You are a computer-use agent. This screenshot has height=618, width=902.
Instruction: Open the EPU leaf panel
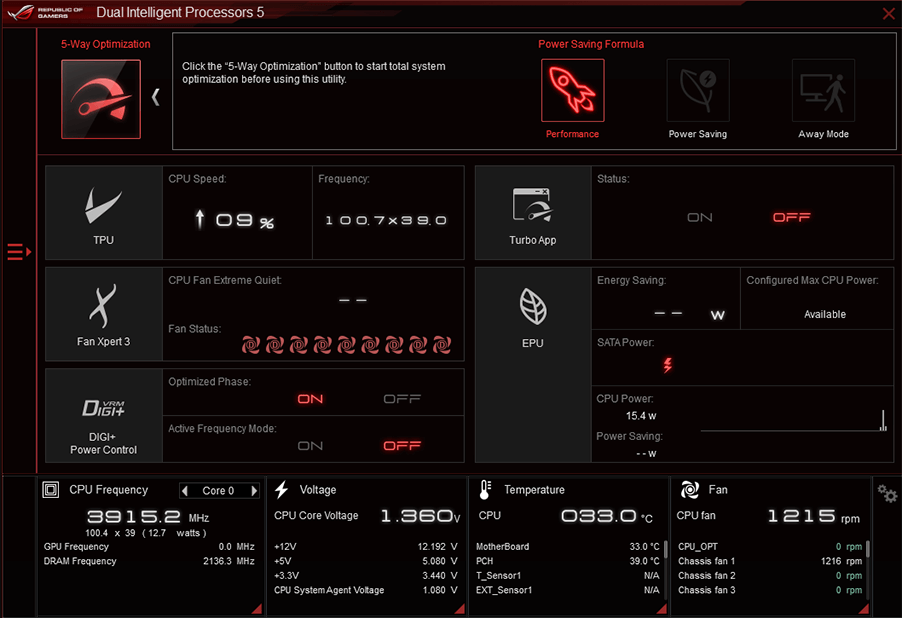click(532, 314)
